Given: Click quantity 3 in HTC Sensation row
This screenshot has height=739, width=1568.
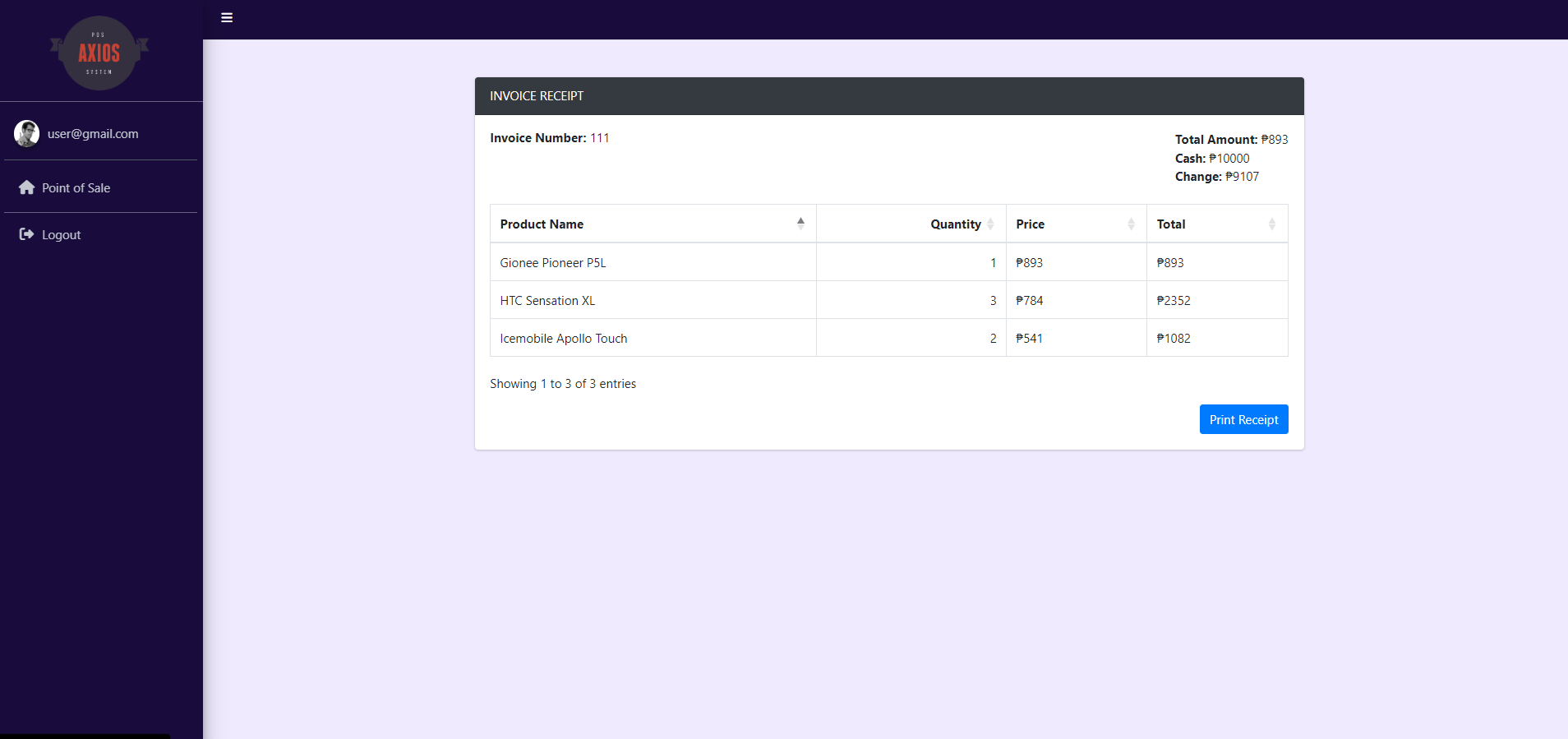Looking at the screenshot, I should click(911, 300).
